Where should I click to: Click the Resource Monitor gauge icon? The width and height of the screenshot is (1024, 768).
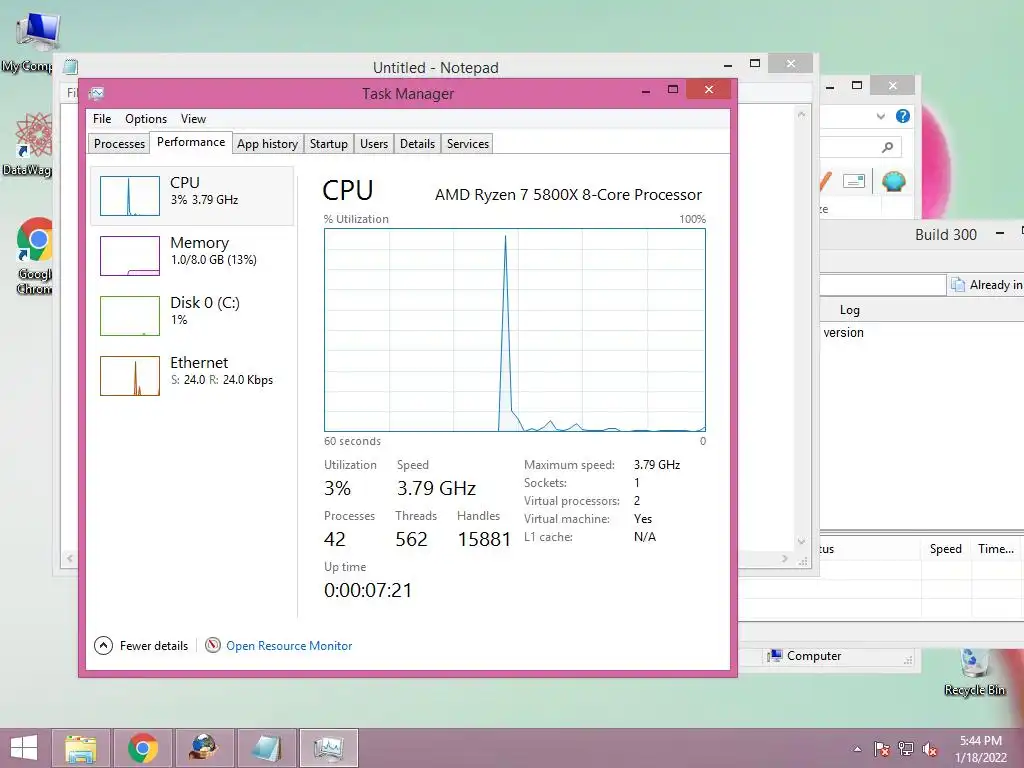coord(212,645)
